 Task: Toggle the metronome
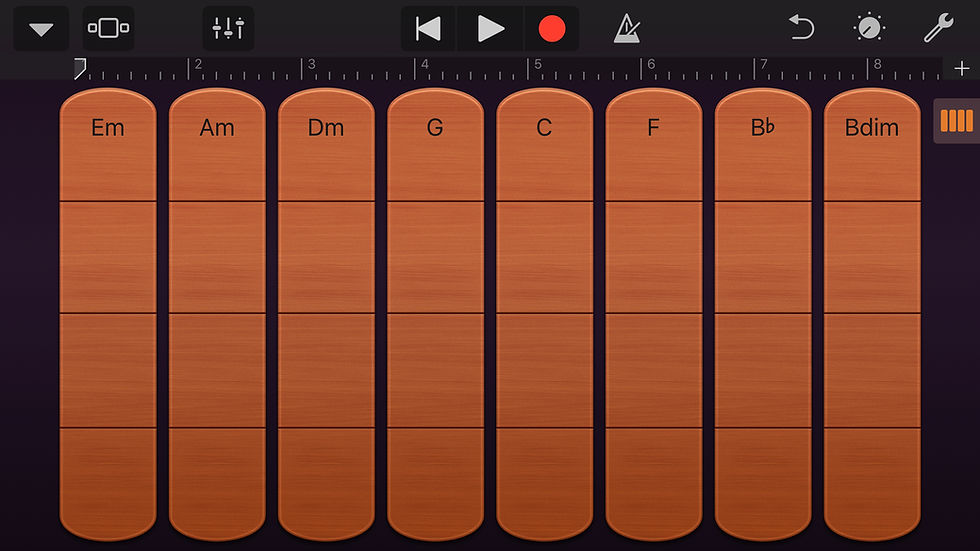tap(627, 29)
